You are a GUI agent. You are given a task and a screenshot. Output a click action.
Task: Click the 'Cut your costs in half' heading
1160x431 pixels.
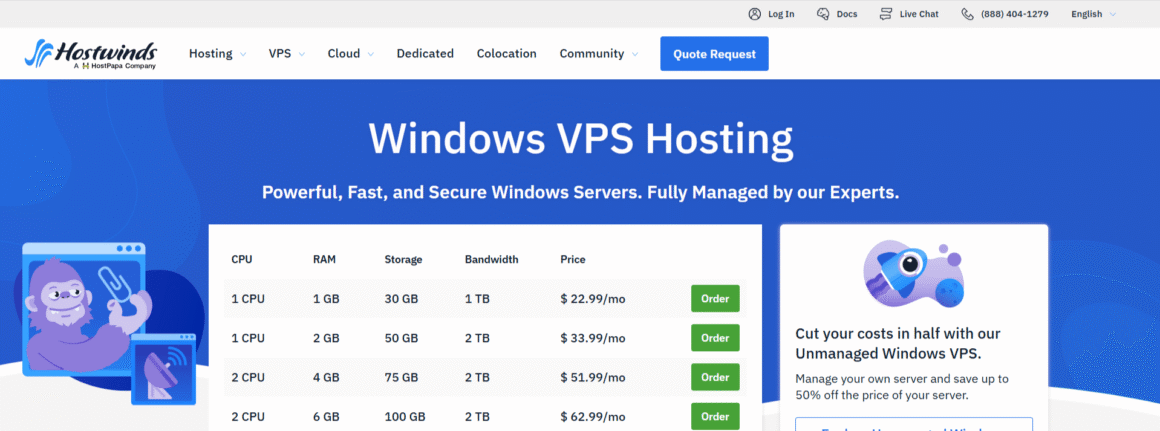click(898, 344)
